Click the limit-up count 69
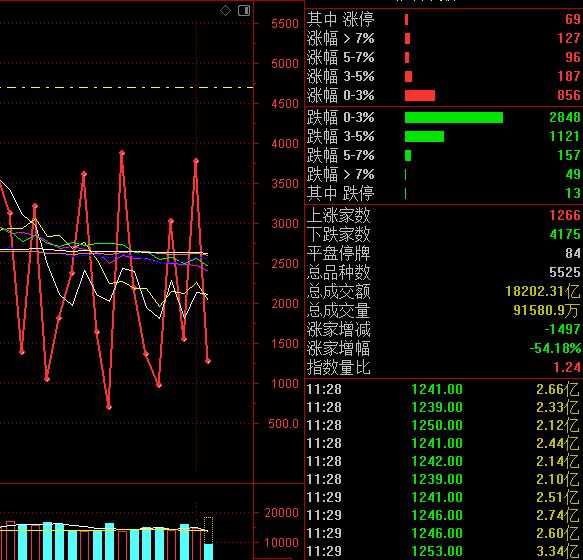 click(x=573, y=19)
